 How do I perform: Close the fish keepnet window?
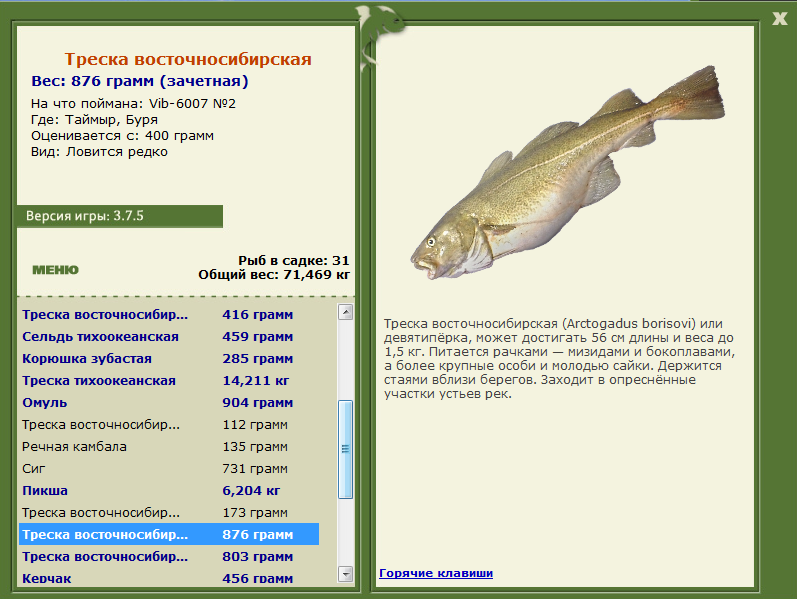click(779, 19)
